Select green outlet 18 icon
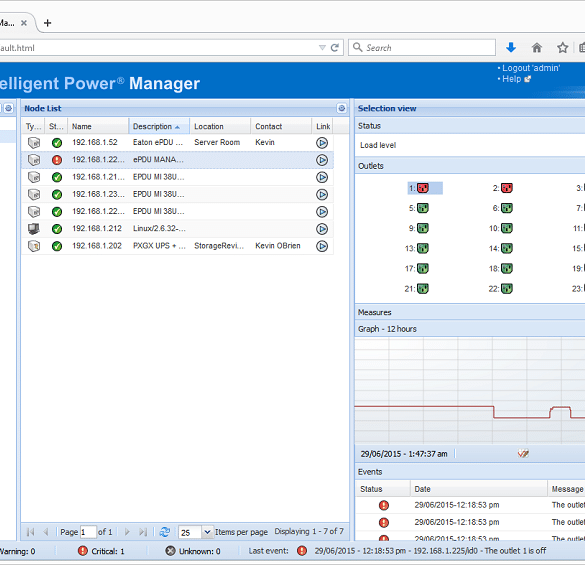 [506, 268]
